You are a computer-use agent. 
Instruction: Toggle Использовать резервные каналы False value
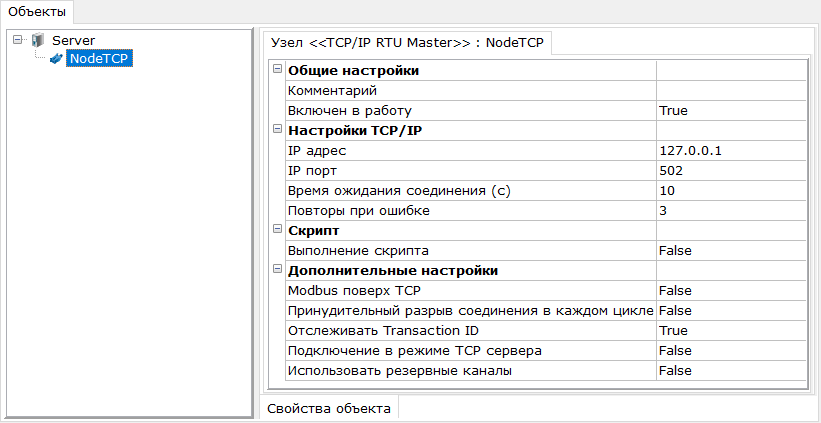[x=731, y=370]
